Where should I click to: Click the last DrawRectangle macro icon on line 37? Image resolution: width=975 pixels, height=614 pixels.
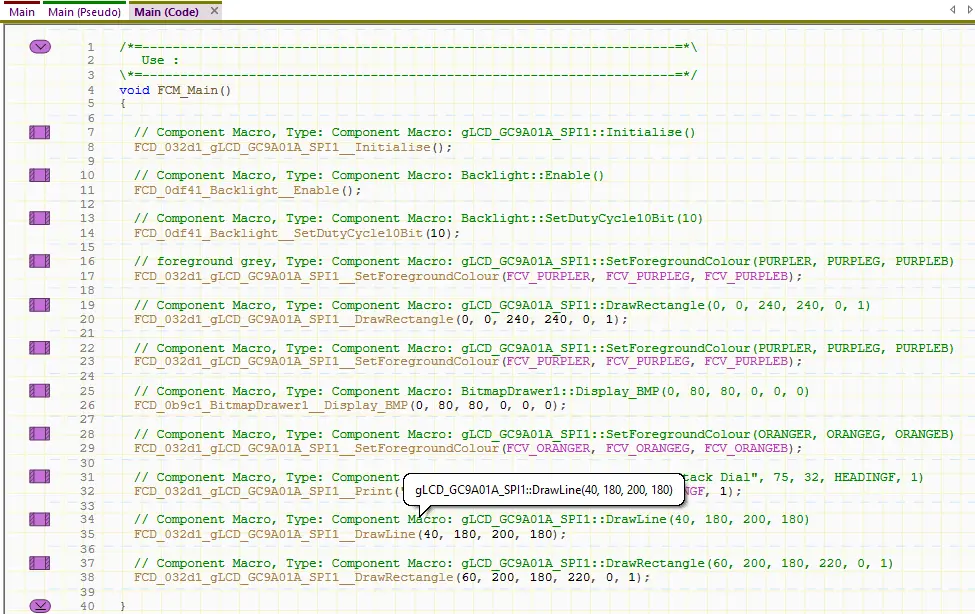[x=40, y=562]
